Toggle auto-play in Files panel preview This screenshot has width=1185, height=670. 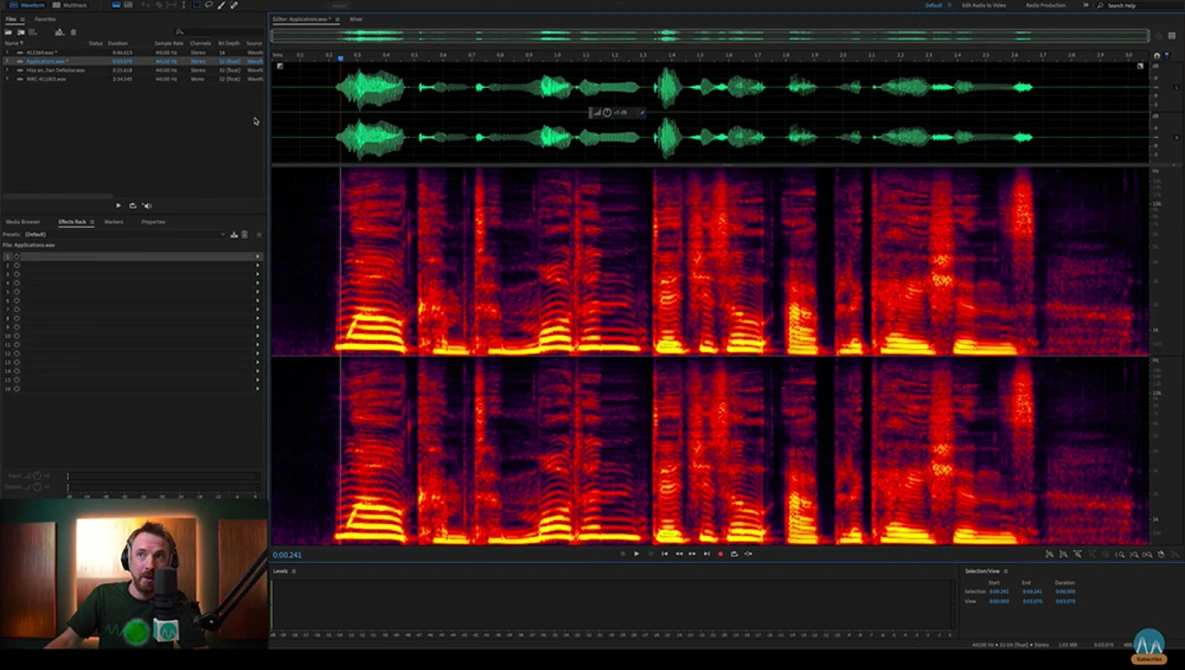pyautogui.click(x=147, y=205)
